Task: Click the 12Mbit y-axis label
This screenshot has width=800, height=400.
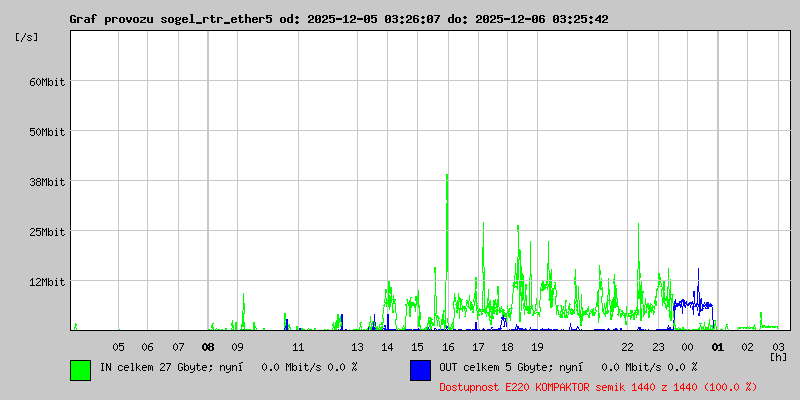Action: pos(46,282)
